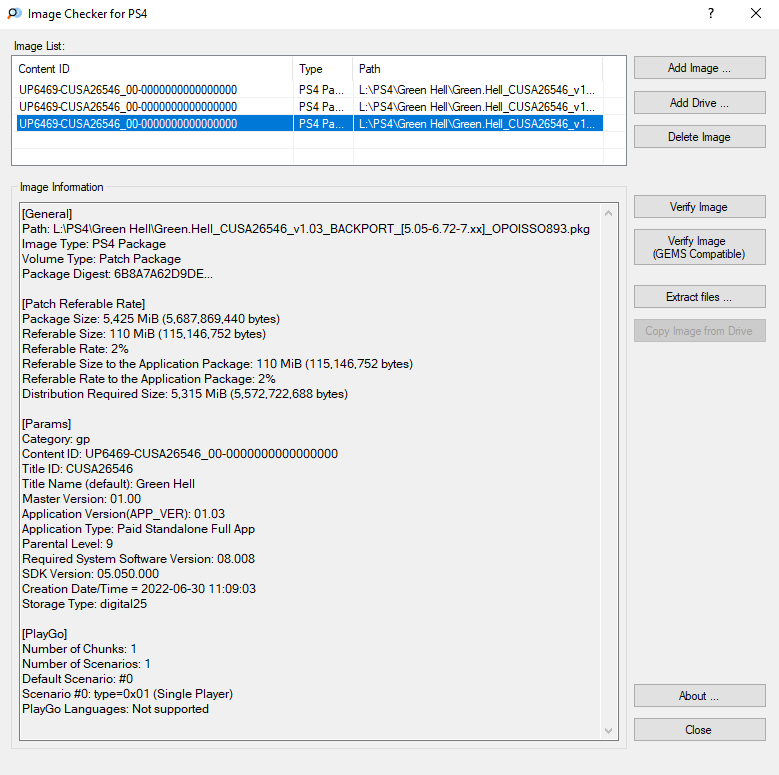Open the About dialog
This screenshot has height=775, width=779.
[x=700, y=696]
